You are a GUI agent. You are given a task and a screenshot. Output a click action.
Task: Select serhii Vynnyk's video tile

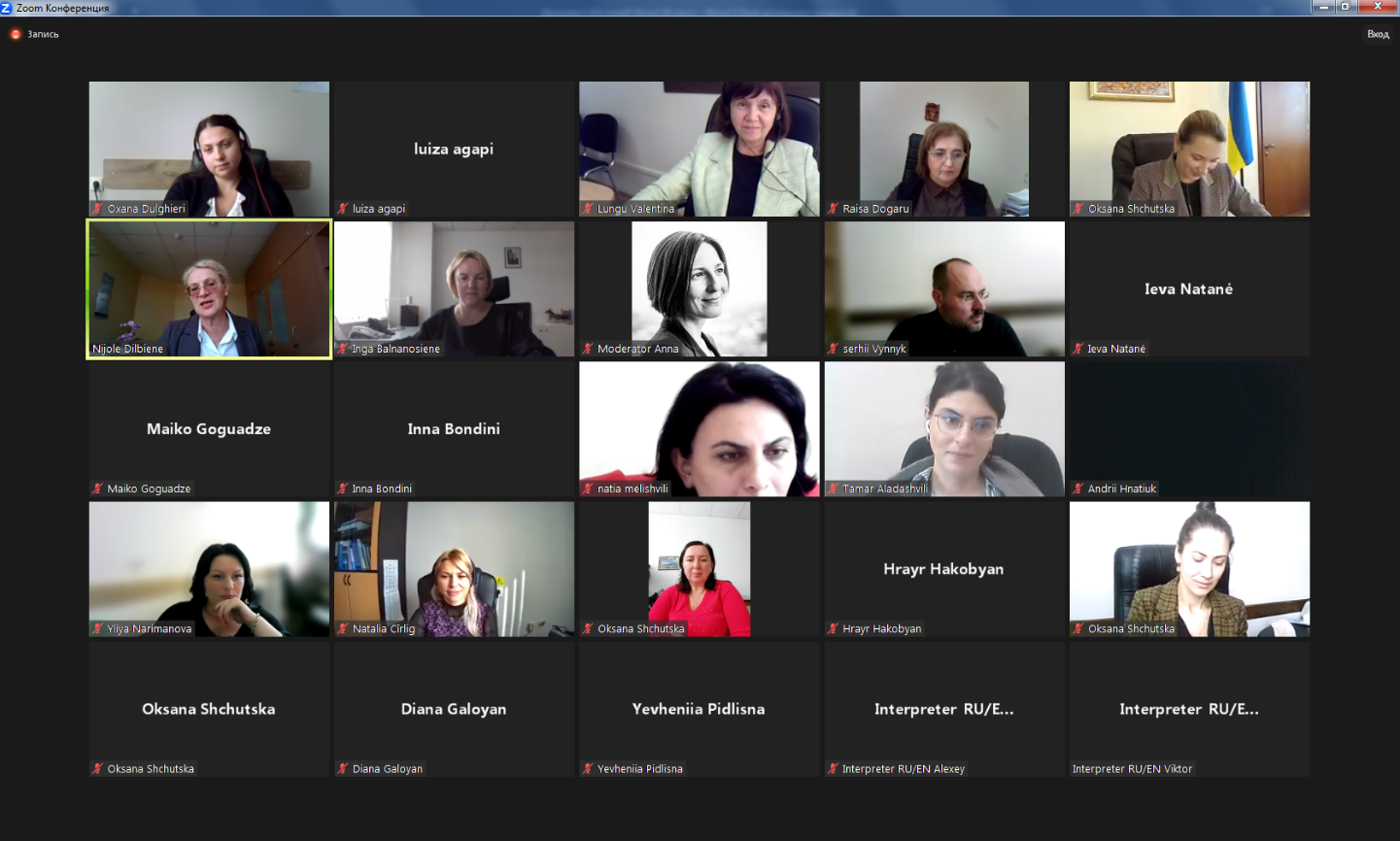click(x=944, y=288)
